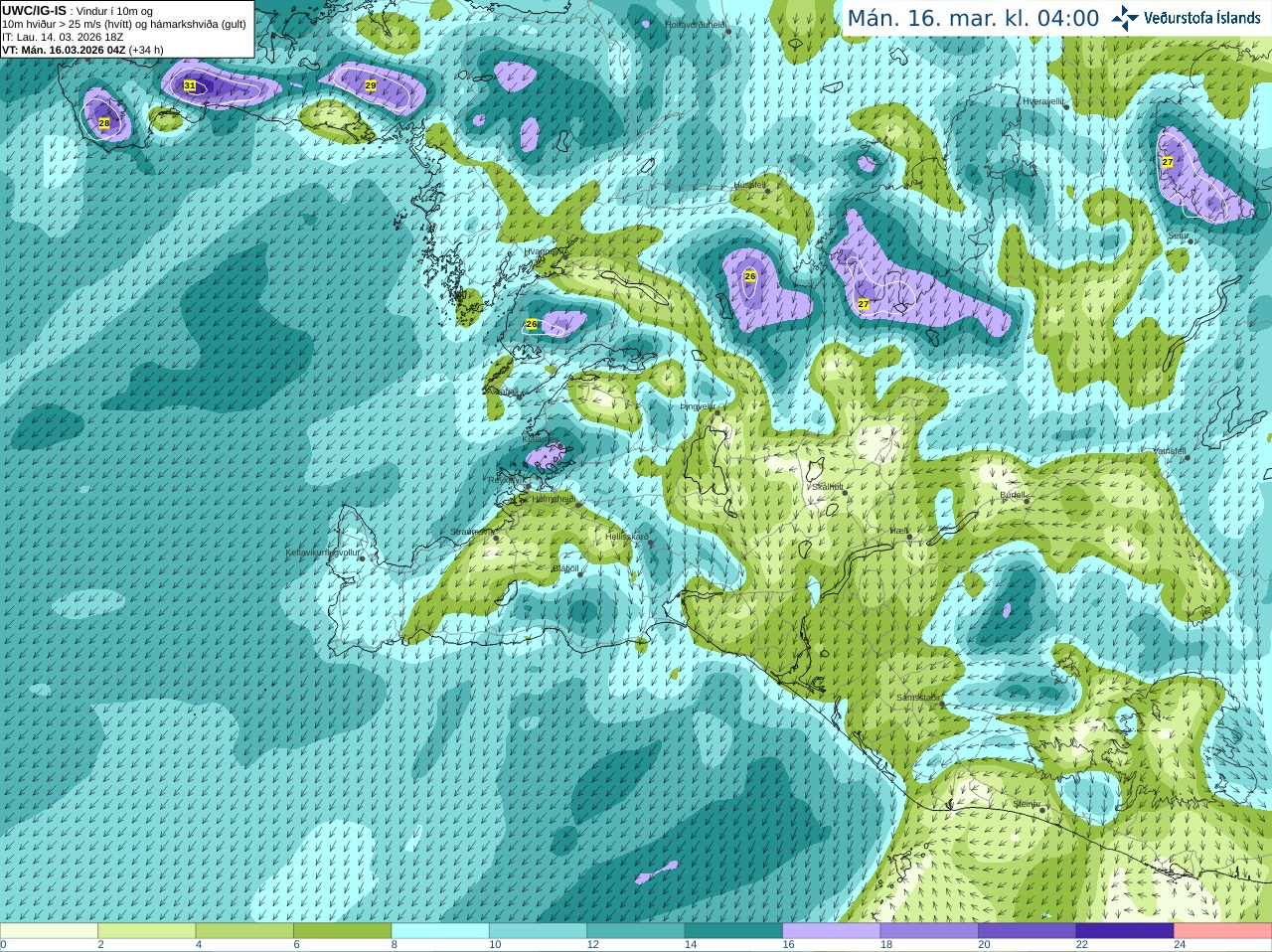Click the Holtavörðuheiði station label
Image resolution: width=1272 pixels, height=952 pixels.
point(696,24)
